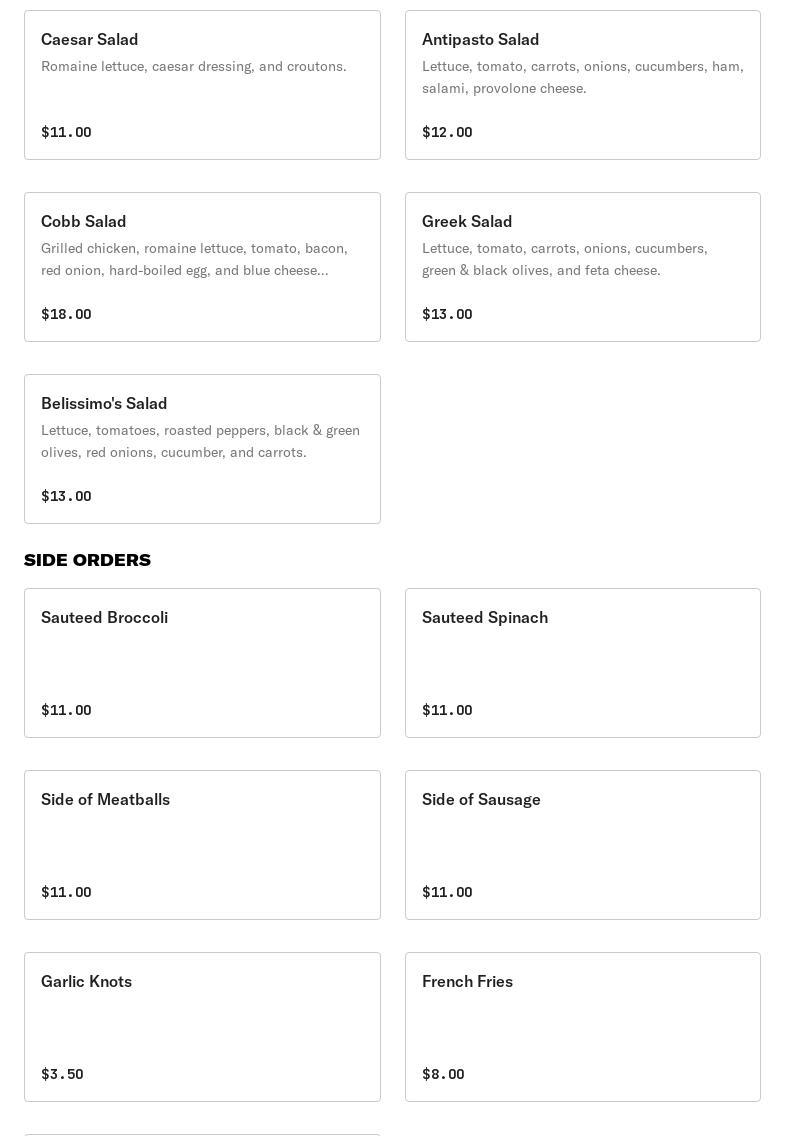
Task: Select the French Fries side order
Action: click(582, 1027)
